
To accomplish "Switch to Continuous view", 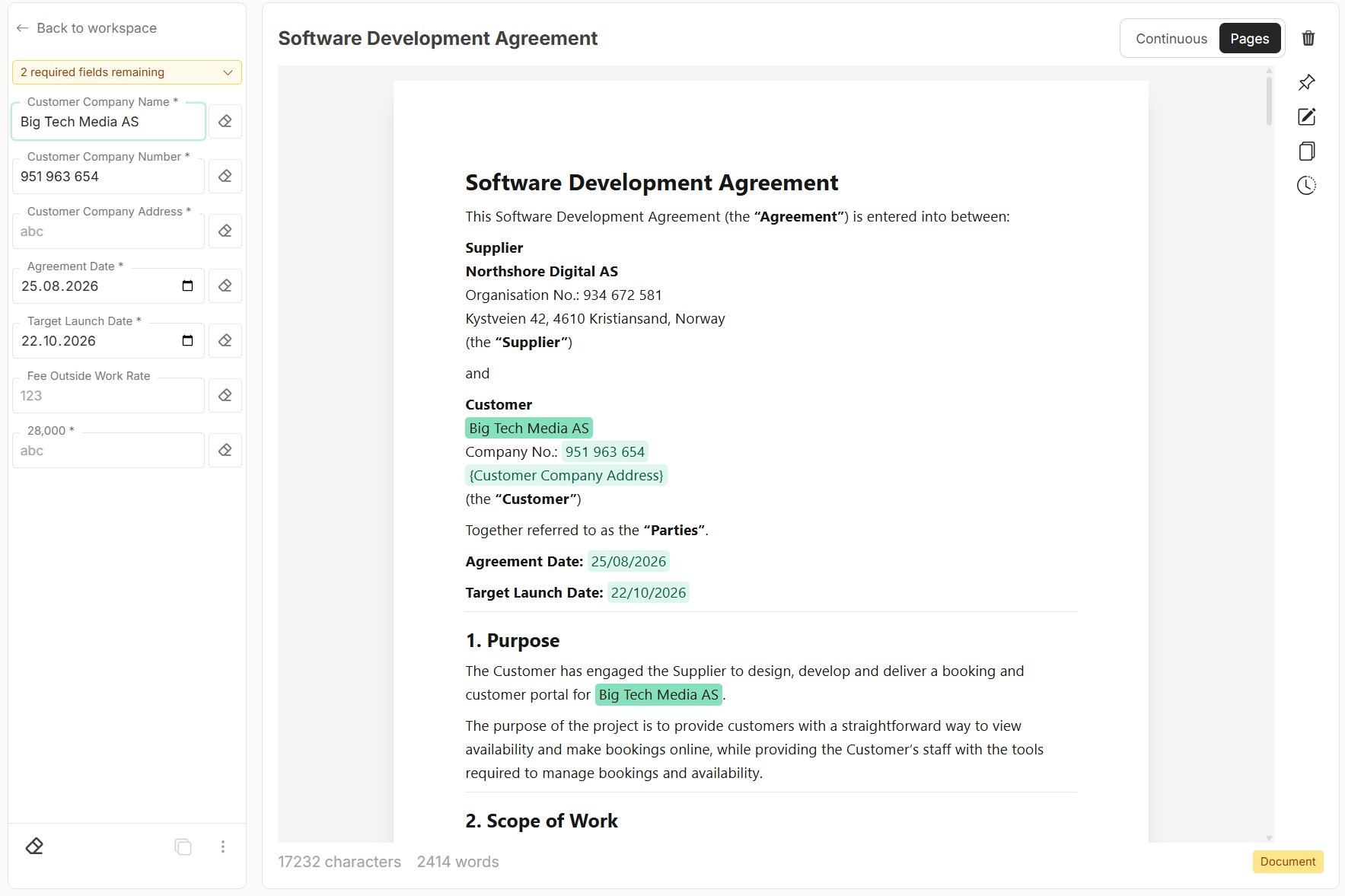I will point(1171,39).
